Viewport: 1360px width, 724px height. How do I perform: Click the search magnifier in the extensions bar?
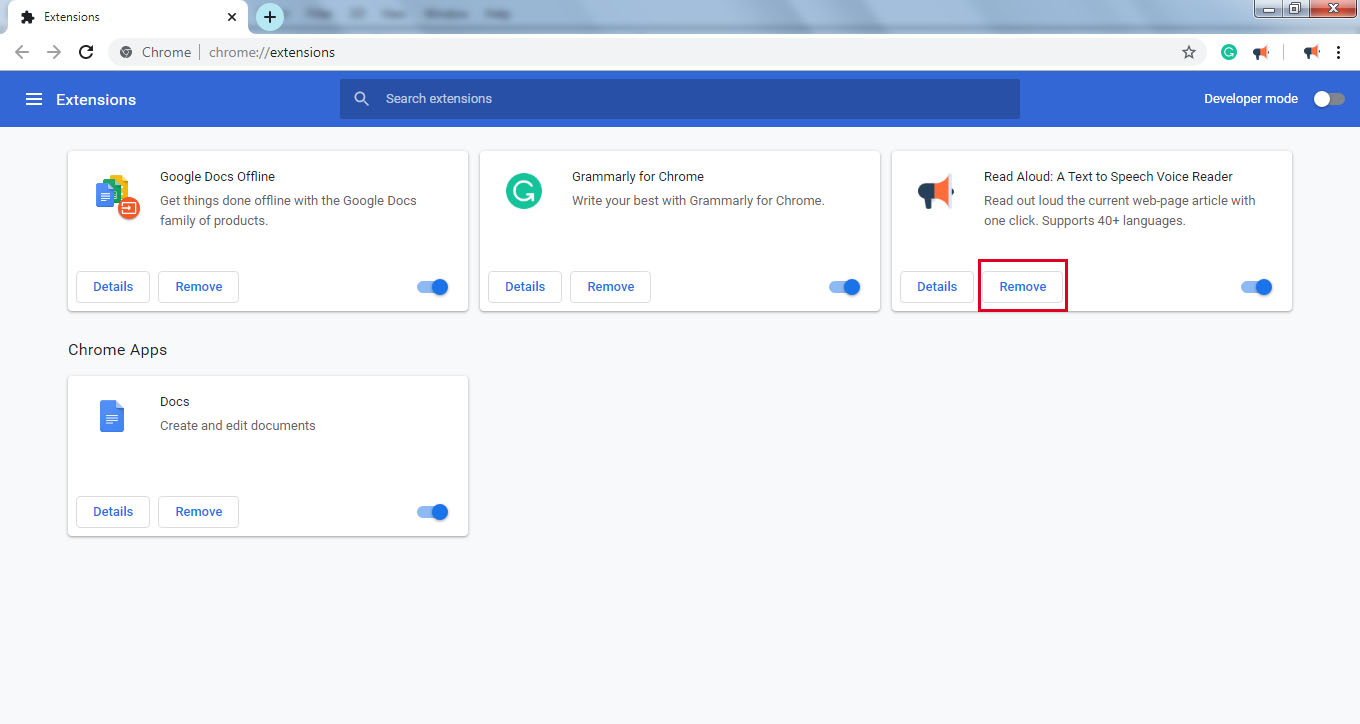(x=361, y=98)
